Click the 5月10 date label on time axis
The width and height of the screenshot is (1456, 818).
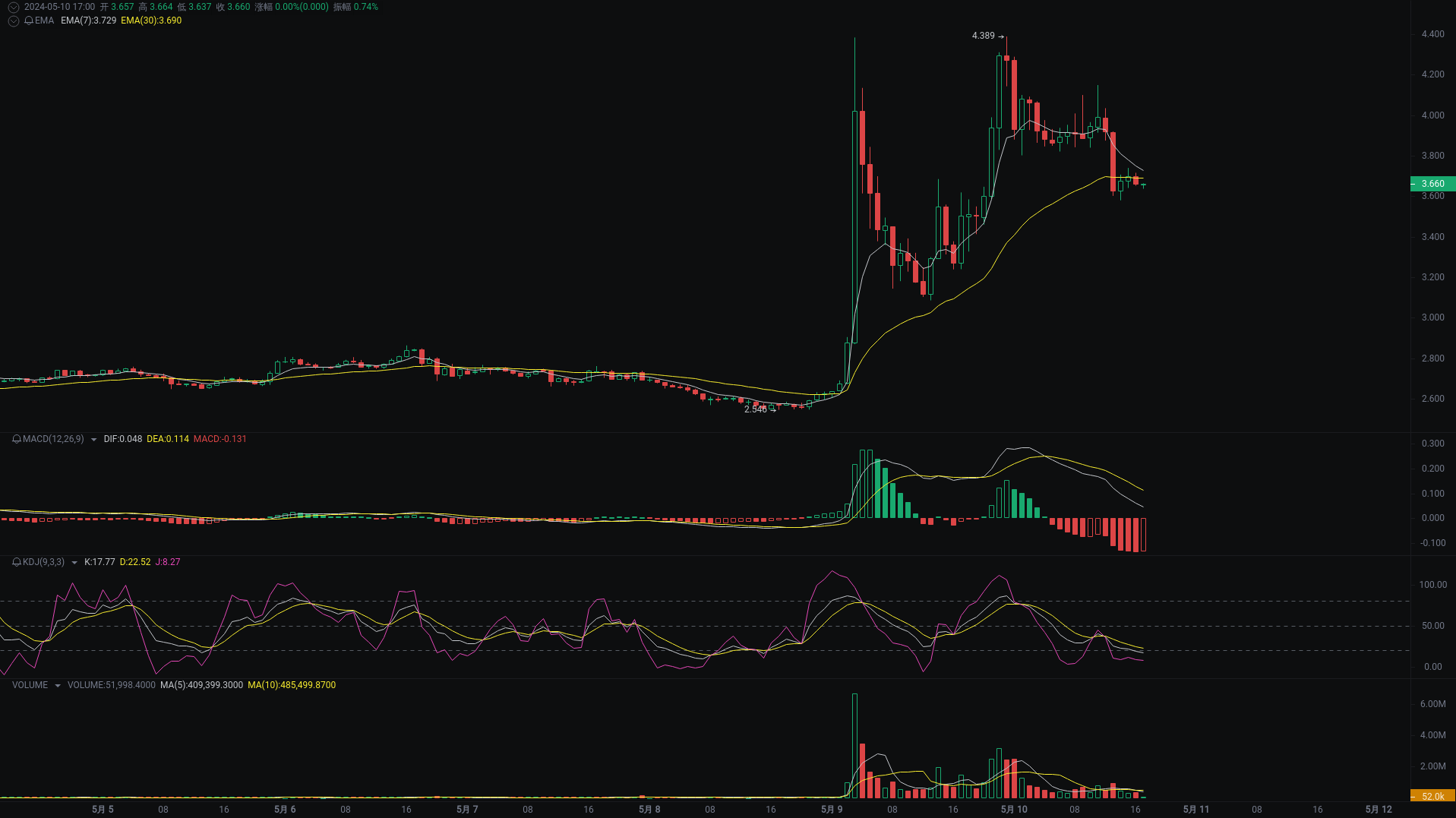pos(1014,809)
